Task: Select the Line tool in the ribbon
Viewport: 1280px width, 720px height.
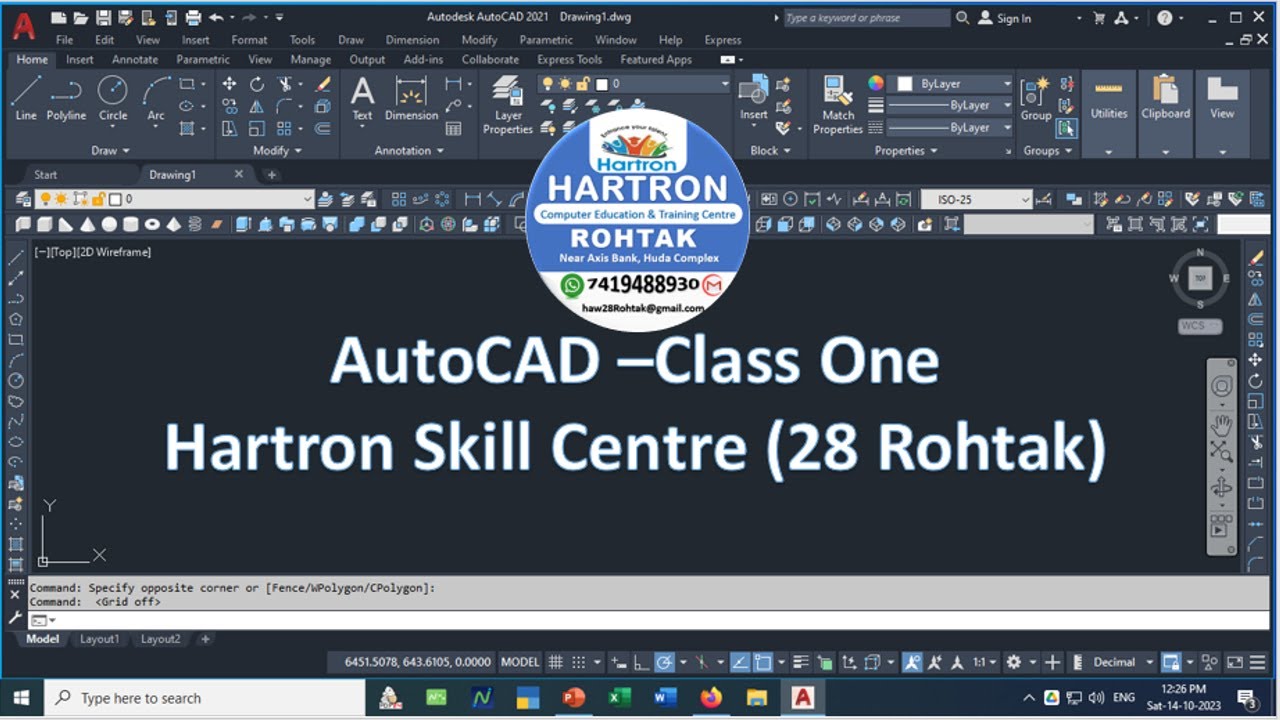Action: [26, 98]
